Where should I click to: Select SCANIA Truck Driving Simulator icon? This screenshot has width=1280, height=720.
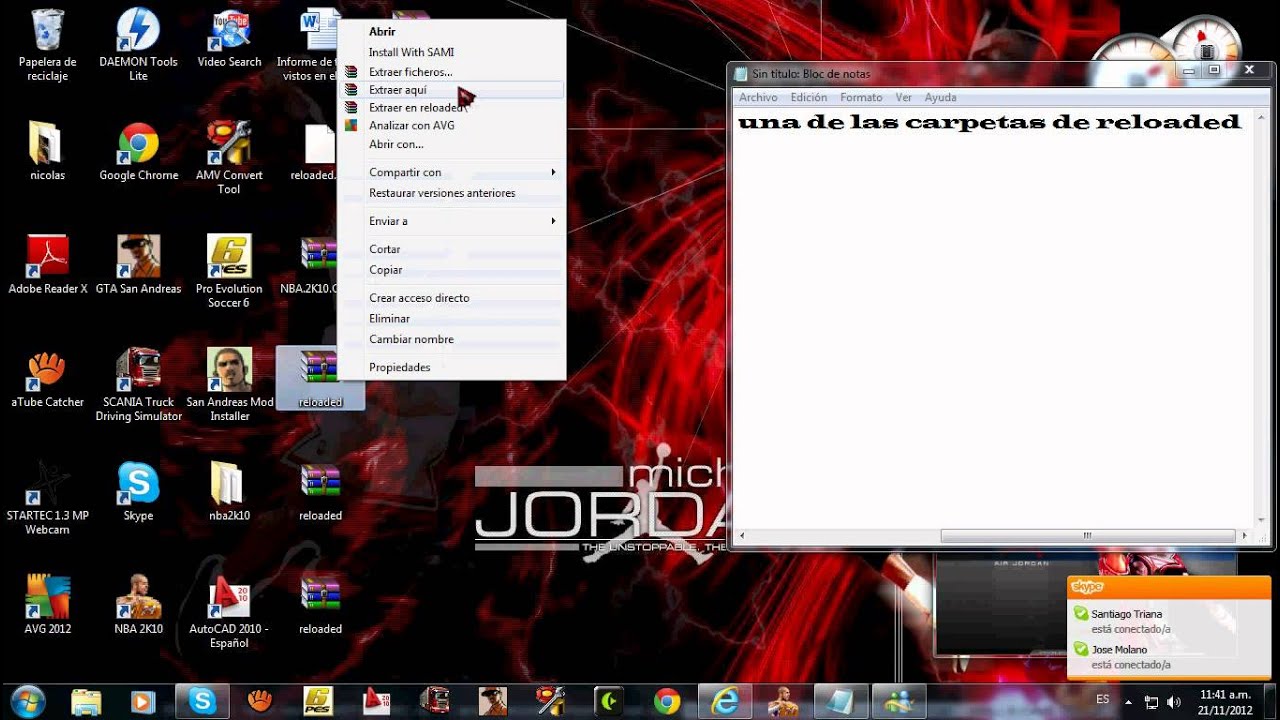(138, 386)
